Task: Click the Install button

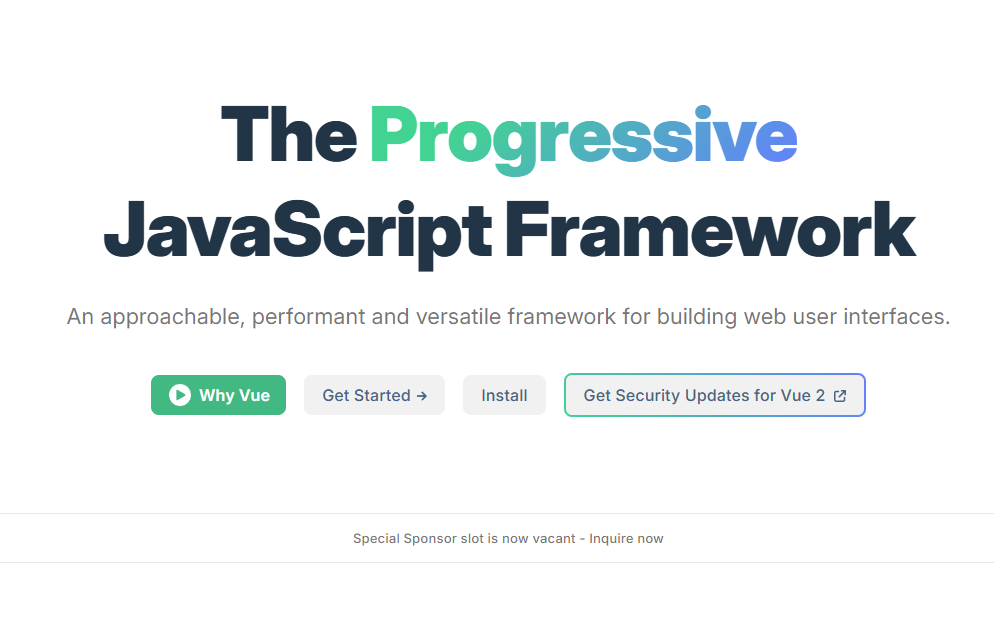Action: (x=504, y=395)
